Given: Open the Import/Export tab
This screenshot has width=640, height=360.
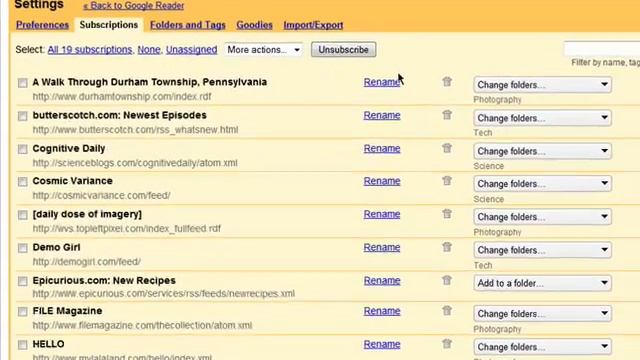Looking at the screenshot, I should [x=313, y=25].
